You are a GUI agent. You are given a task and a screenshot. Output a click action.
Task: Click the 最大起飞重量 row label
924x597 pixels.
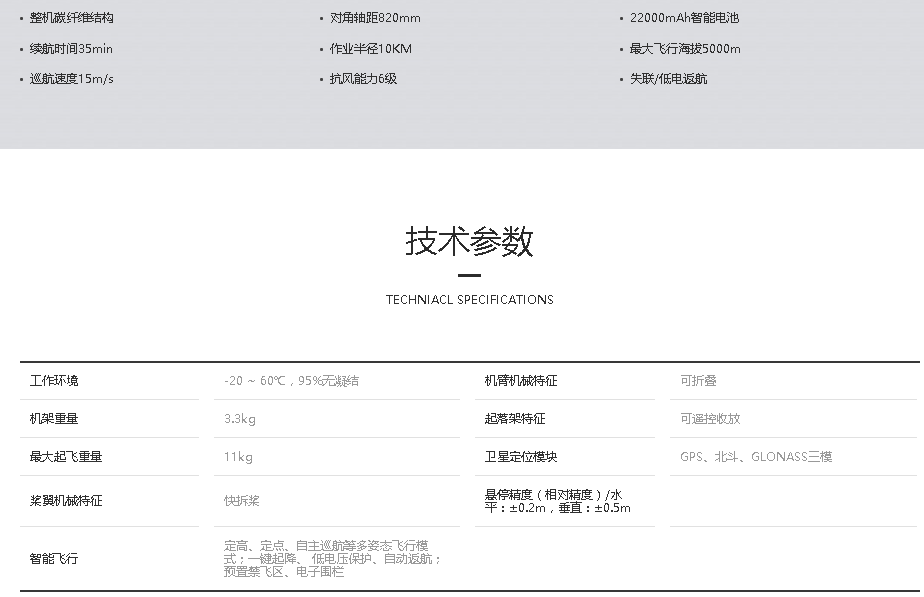pos(66,457)
